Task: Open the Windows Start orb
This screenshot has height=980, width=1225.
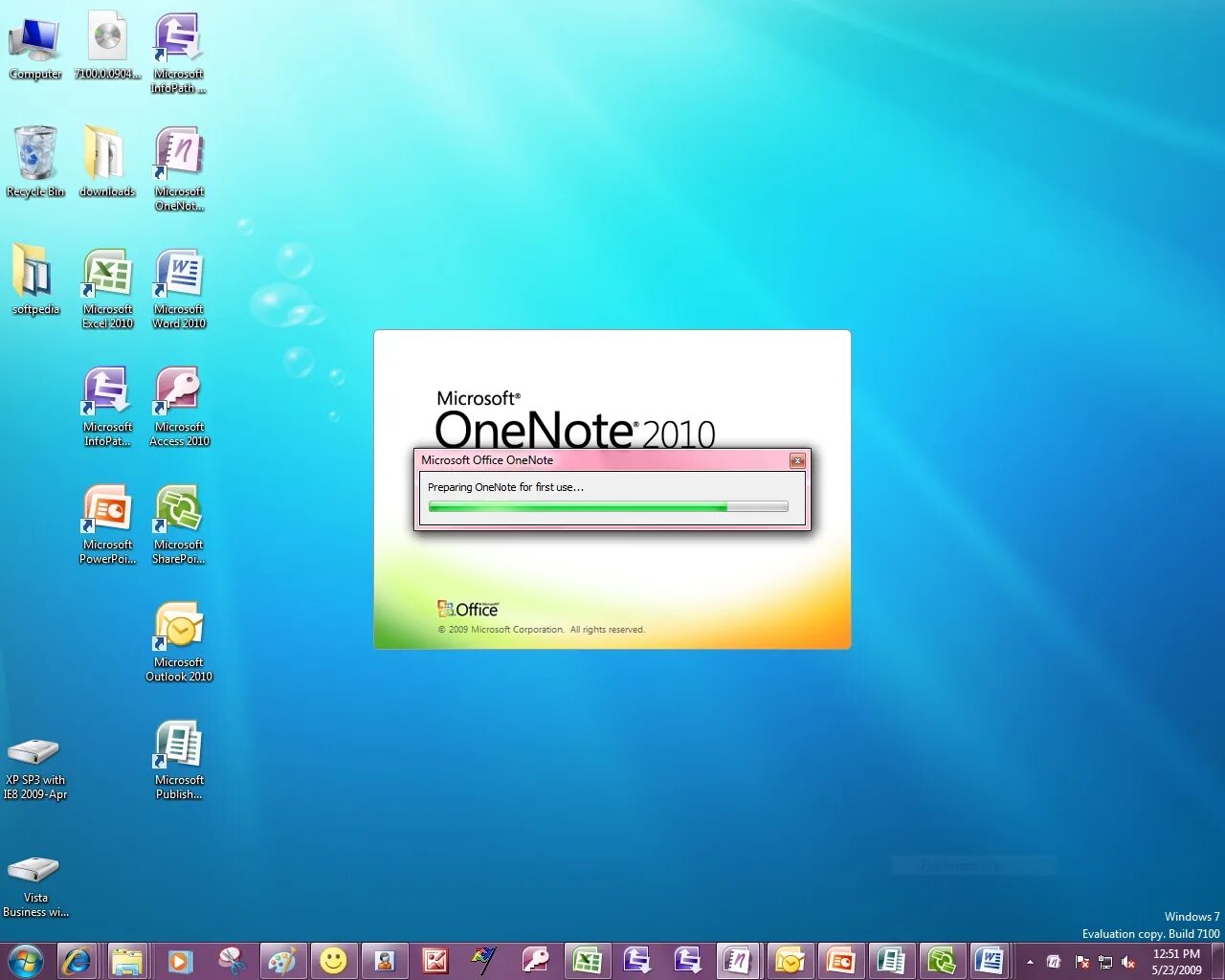Action: pyautogui.click(x=26, y=960)
